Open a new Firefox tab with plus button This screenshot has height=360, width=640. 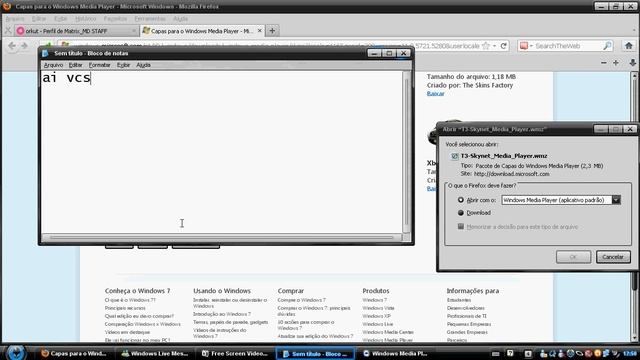272,31
